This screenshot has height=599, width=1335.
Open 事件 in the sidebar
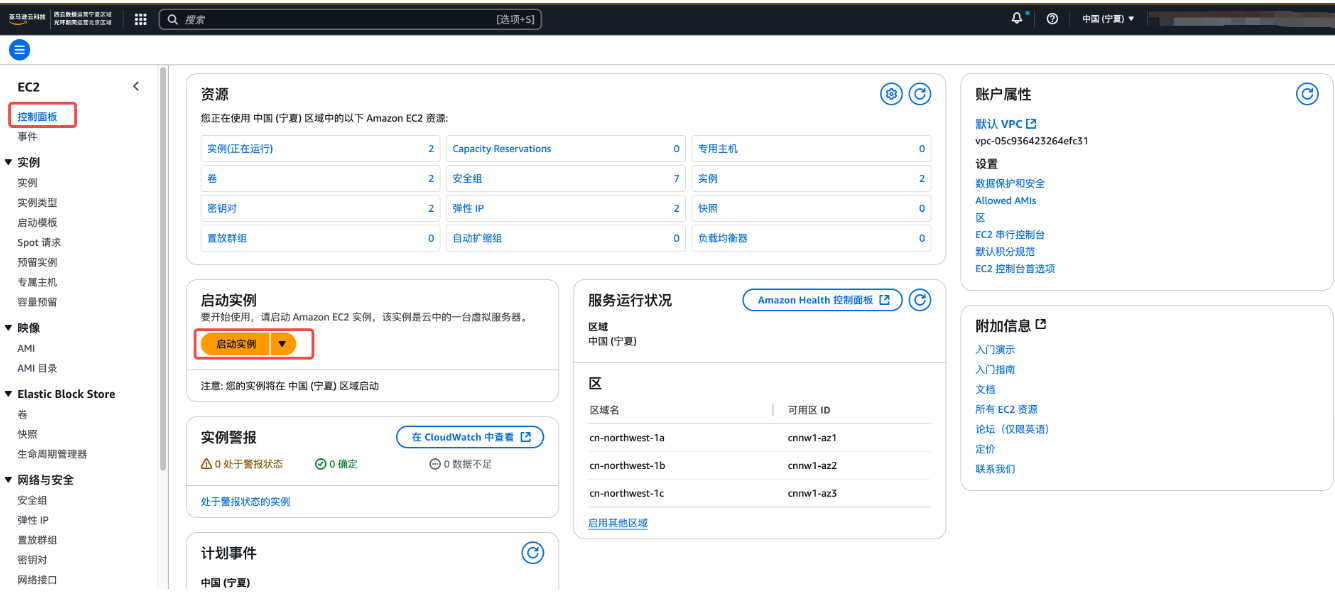point(27,137)
